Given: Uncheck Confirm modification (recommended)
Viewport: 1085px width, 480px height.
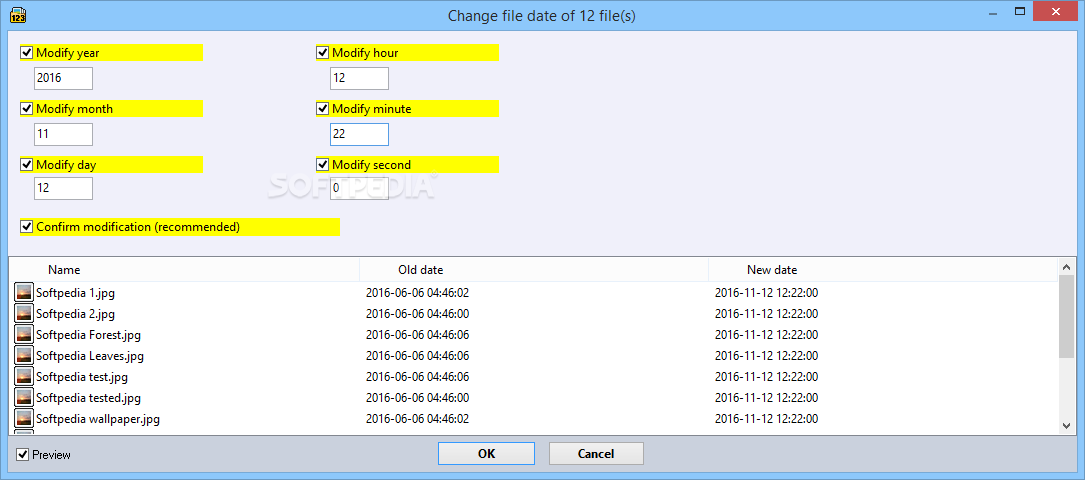Looking at the screenshot, I should click(27, 226).
